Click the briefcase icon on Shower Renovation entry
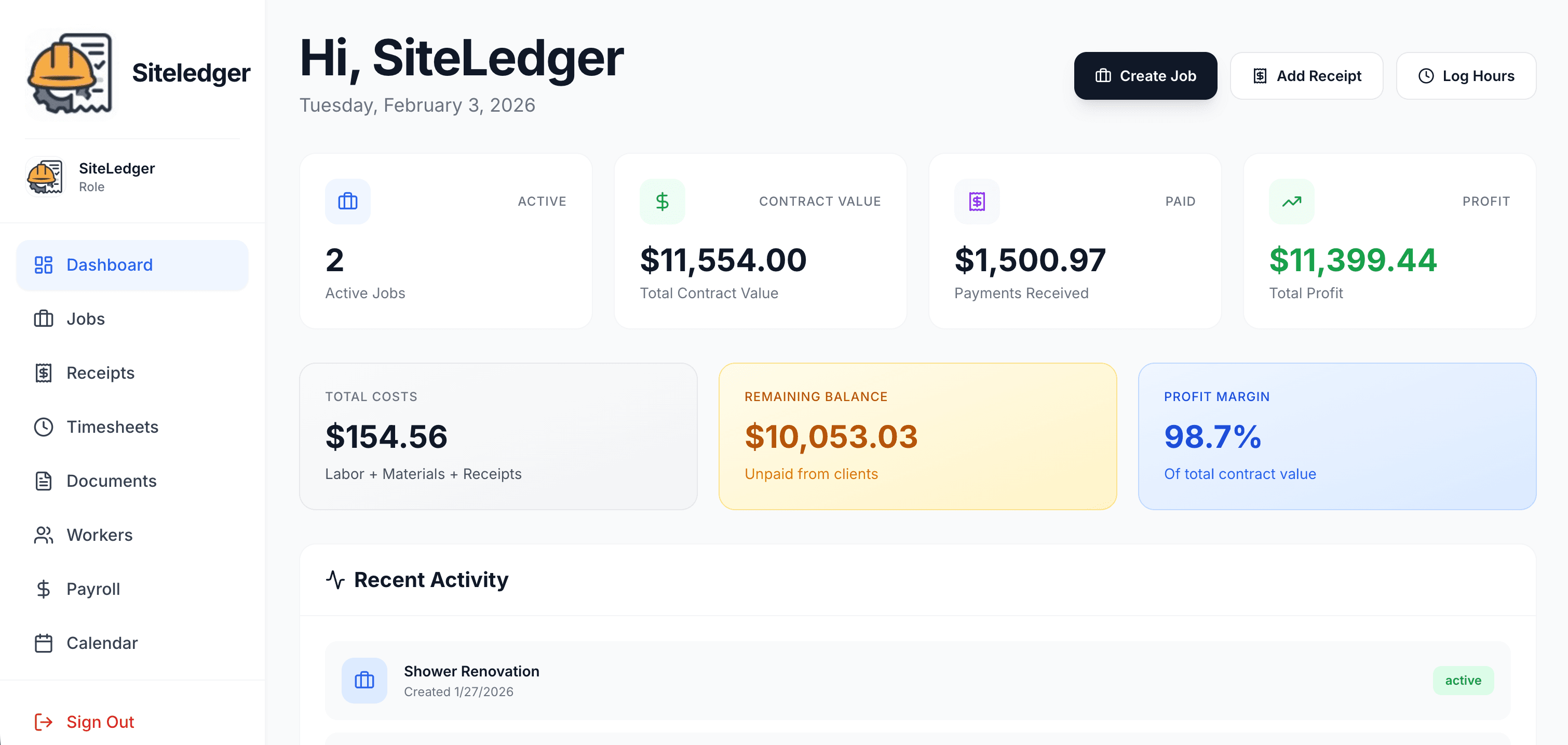Screen dimensions: 1568x745 tap(364, 681)
